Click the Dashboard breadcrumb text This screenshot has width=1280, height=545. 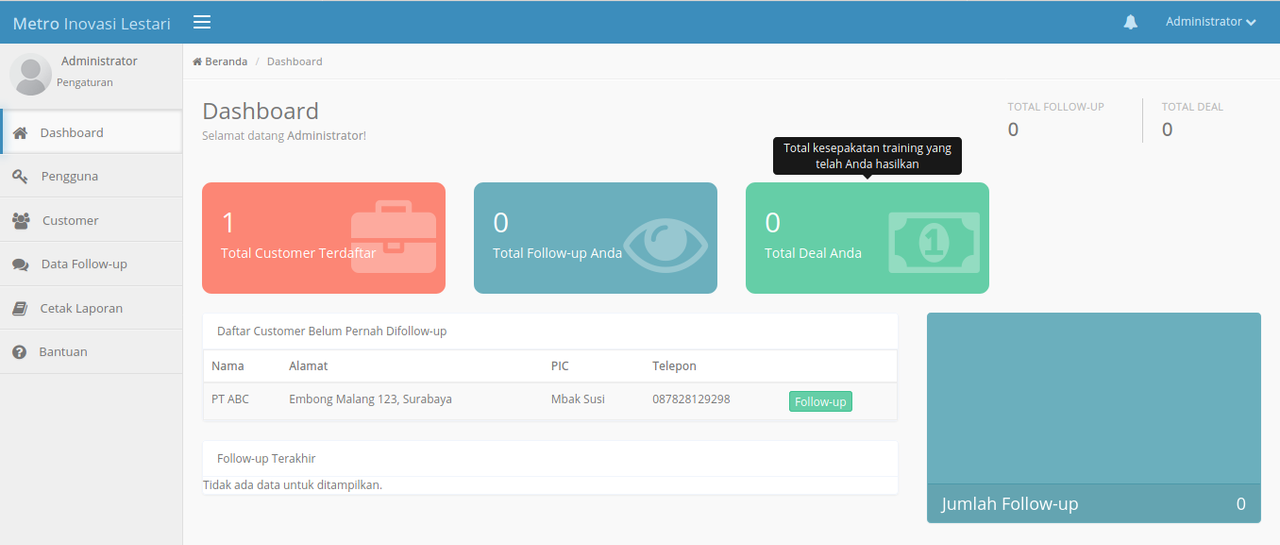pos(295,61)
